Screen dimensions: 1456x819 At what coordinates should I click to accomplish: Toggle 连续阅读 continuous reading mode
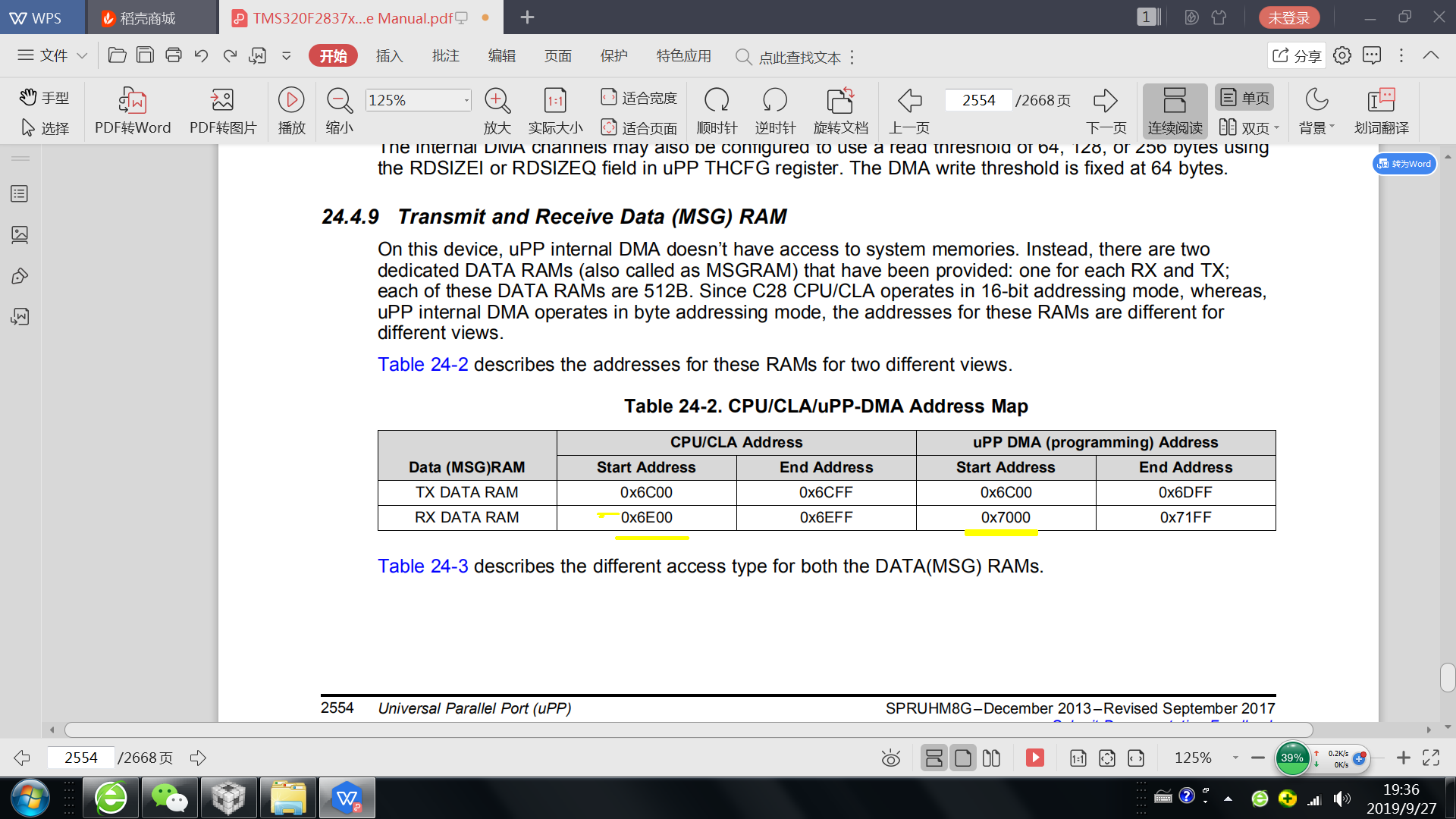pyautogui.click(x=1175, y=110)
